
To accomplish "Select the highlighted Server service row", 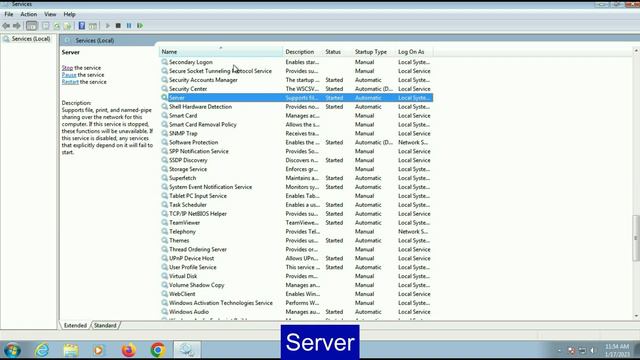I will coord(296,98).
